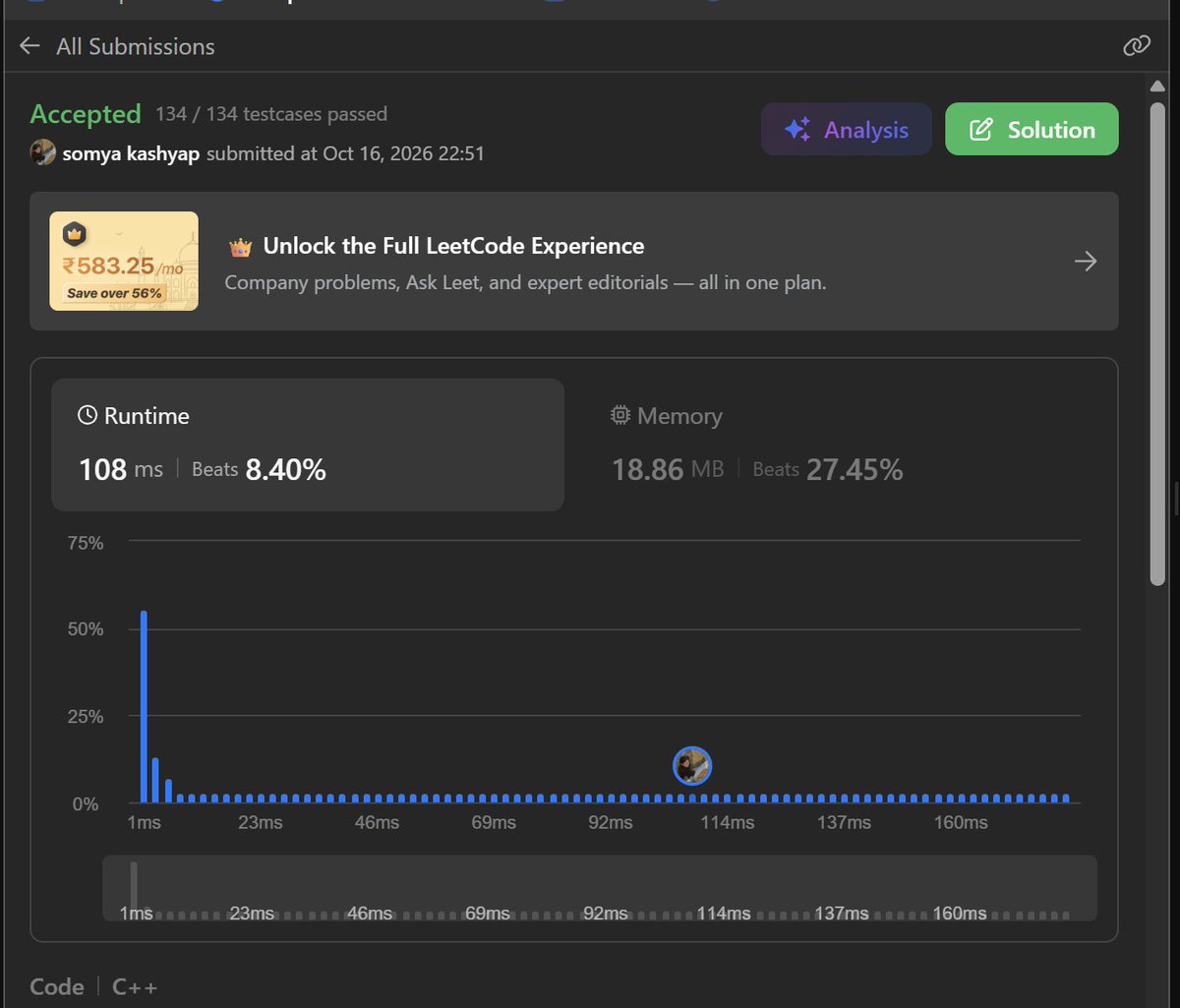This screenshot has height=1008, width=1180.
Task: Follow the arrow on the premium banner
Action: click(1086, 262)
